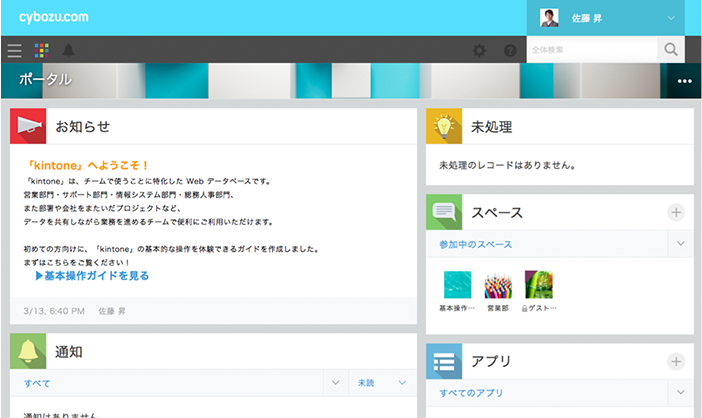702x418 pixels.
Task: Open the hamburger navigation menu
Action: pos(14,50)
